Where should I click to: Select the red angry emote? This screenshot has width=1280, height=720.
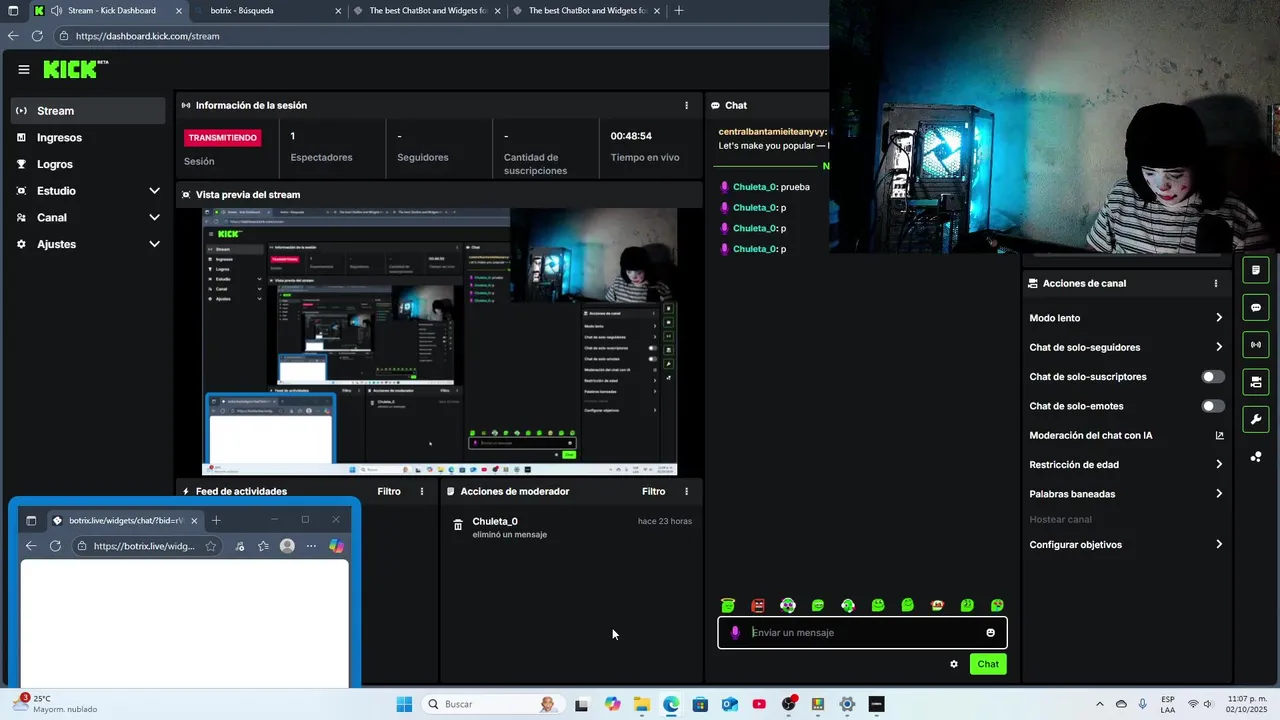coord(758,605)
